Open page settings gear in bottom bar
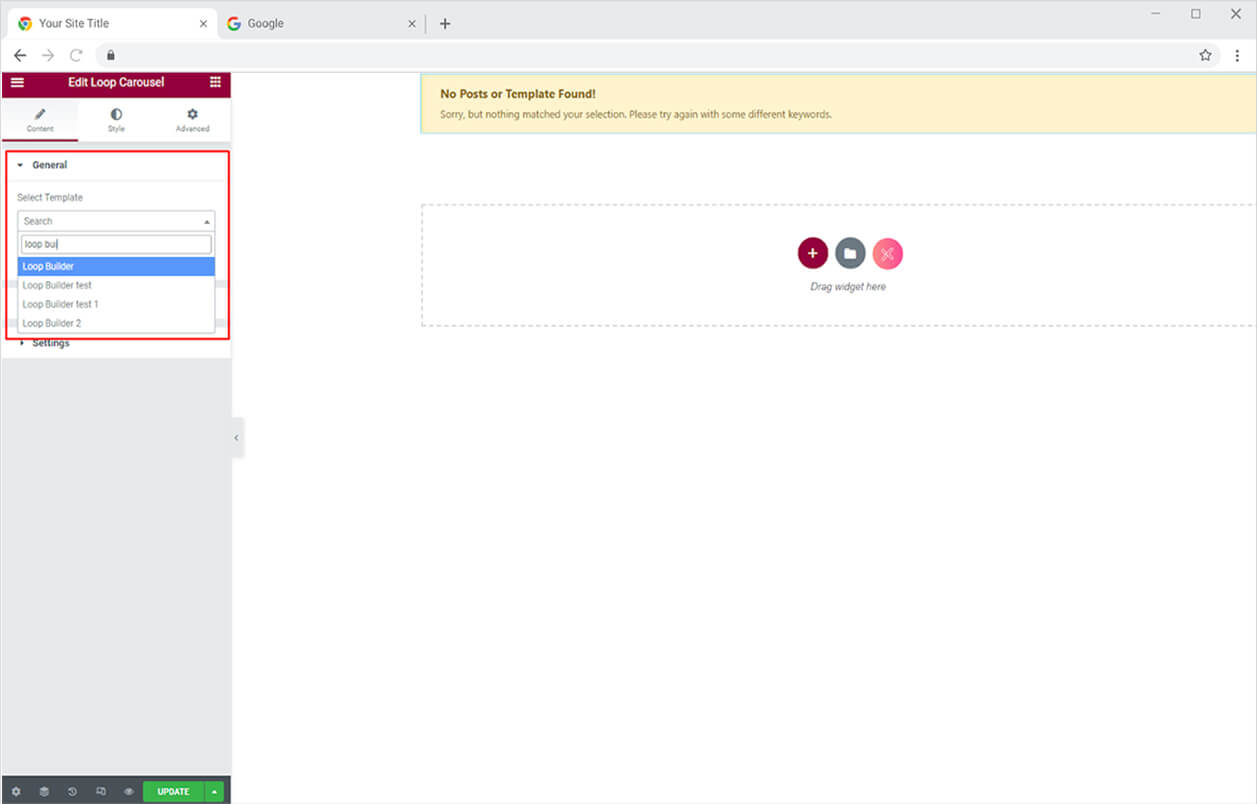The width and height of the screenshot is (1257, 804). tap(16, 791)
